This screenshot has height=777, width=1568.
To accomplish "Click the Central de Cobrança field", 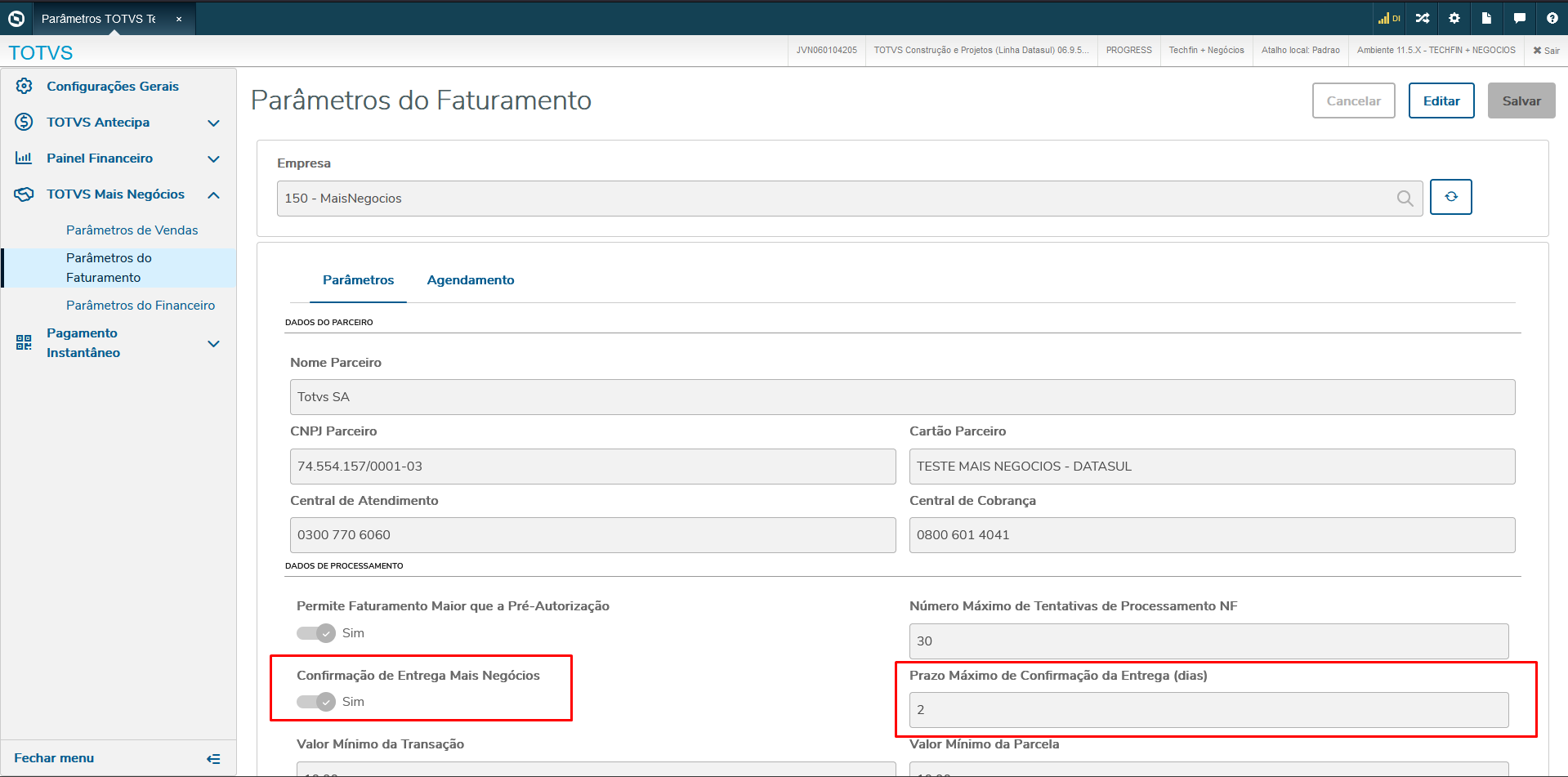I will click(1212, 535).
